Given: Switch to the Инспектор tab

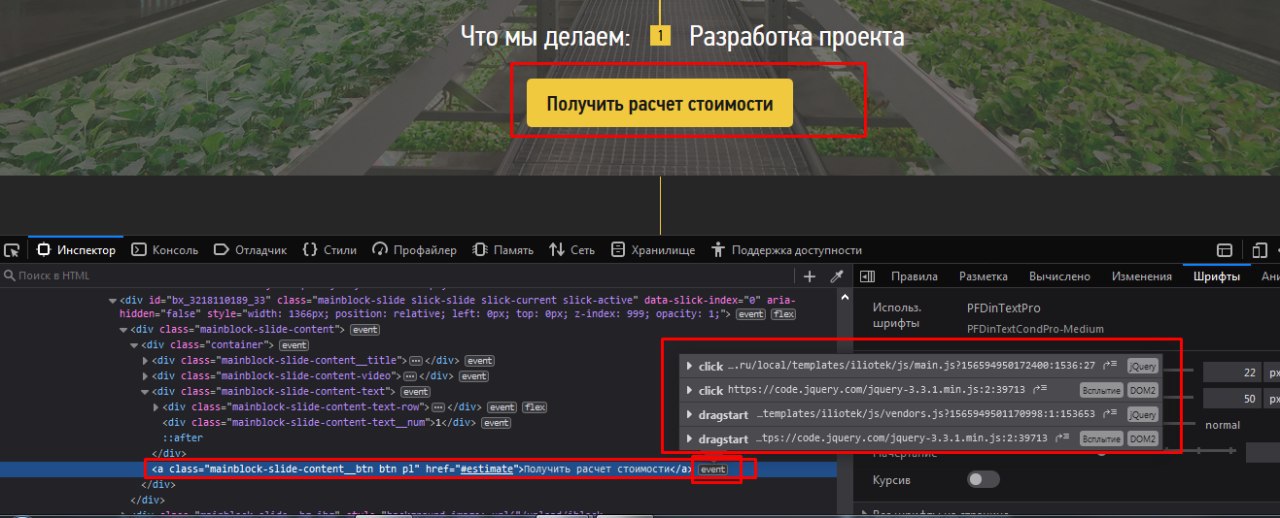Looking at the screenshot, I should tap(76, 250).
